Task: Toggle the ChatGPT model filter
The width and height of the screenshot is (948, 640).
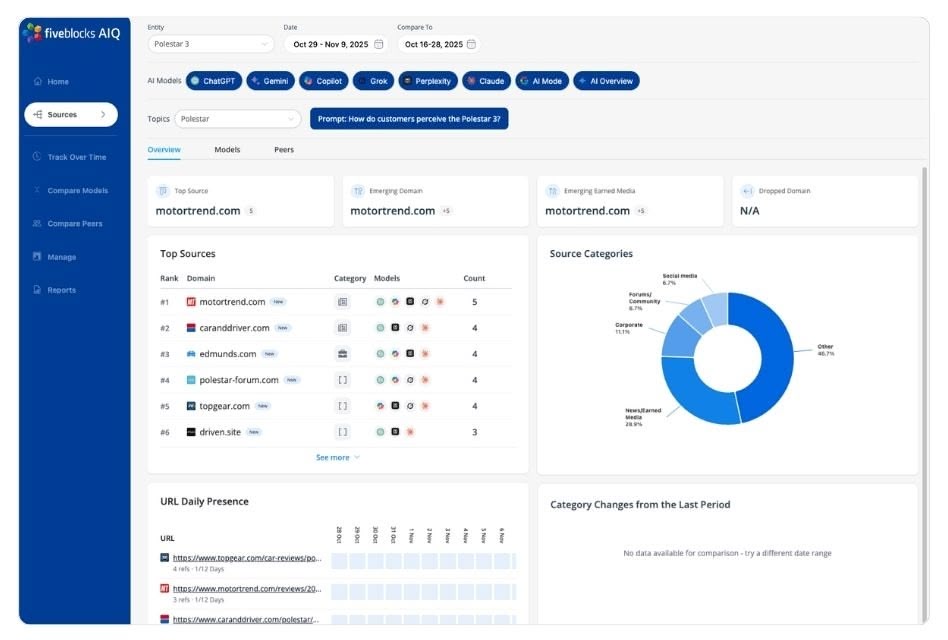Action: point(213,81)
